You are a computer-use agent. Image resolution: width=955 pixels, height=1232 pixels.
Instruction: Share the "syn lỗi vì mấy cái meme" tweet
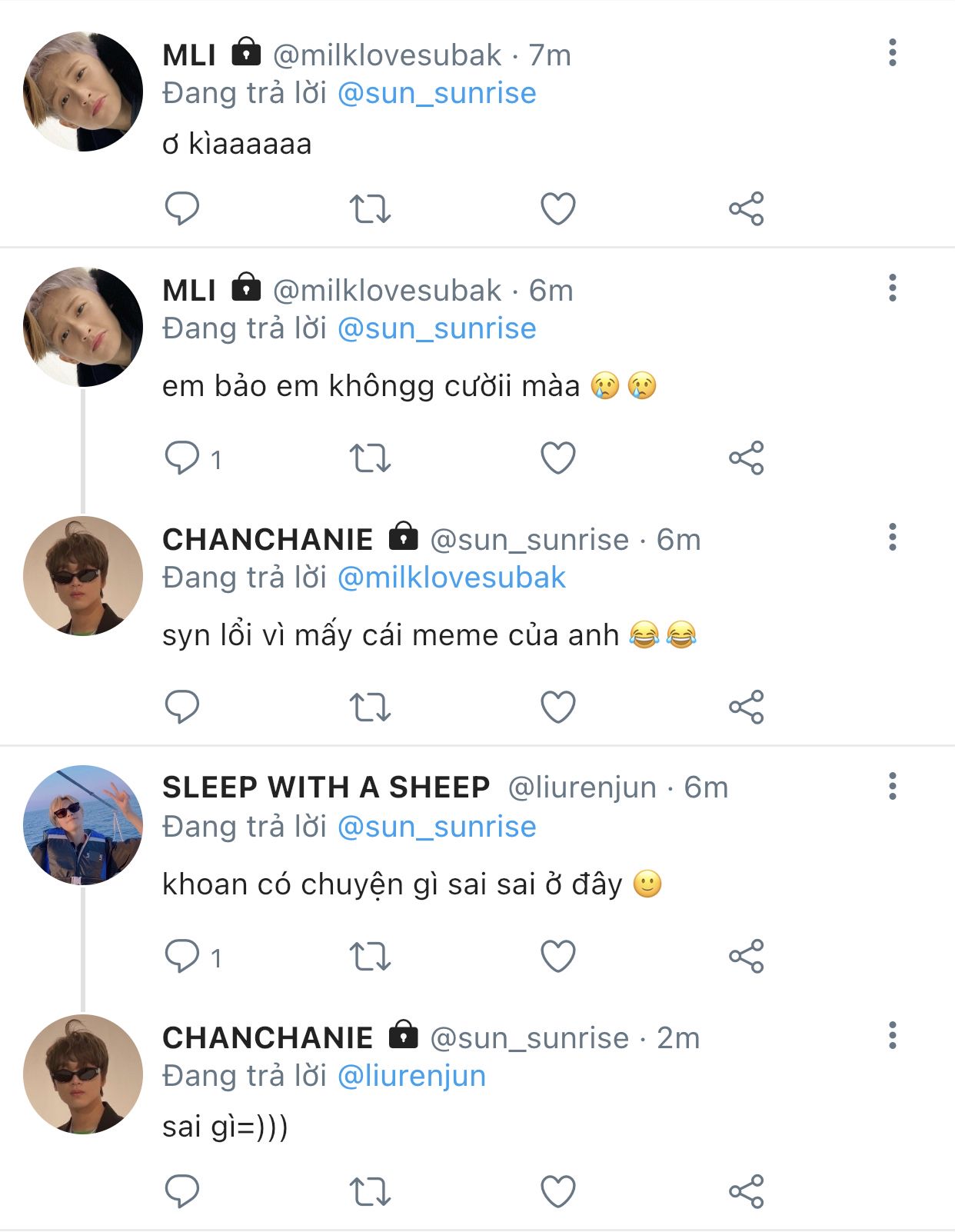coord(746,707)
